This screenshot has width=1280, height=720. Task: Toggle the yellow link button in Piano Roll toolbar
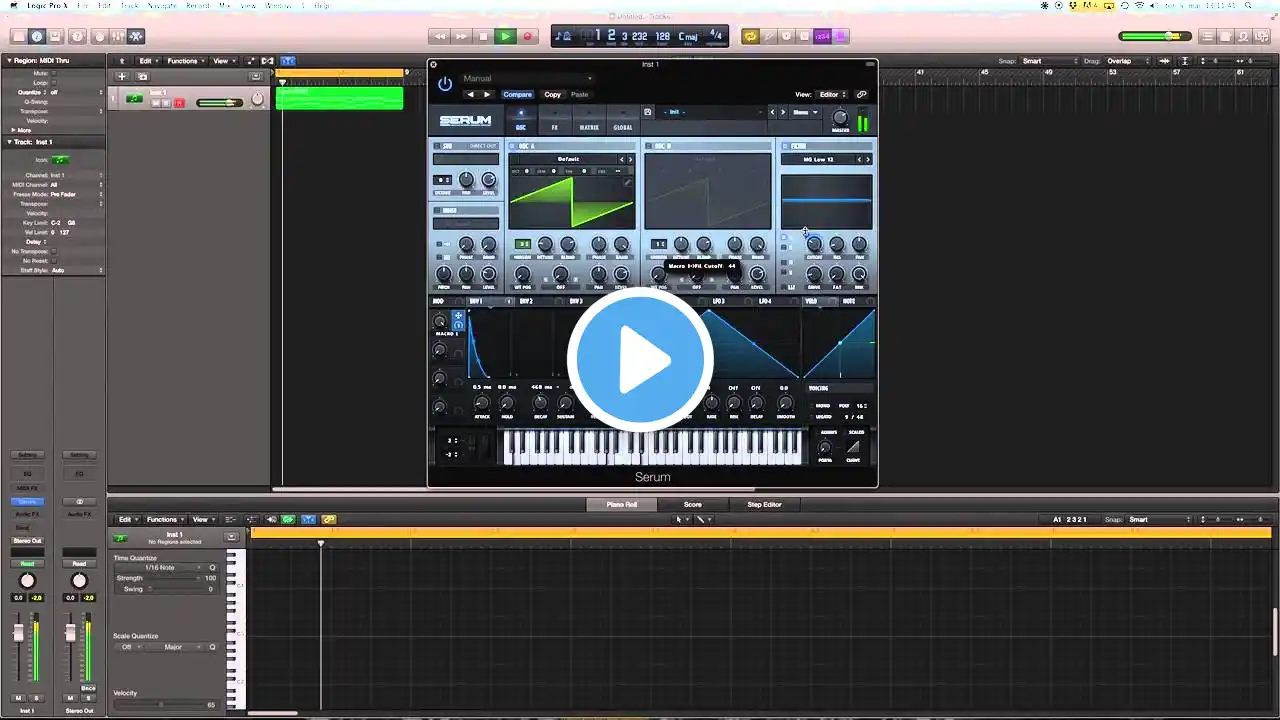(x=329, y=520)
